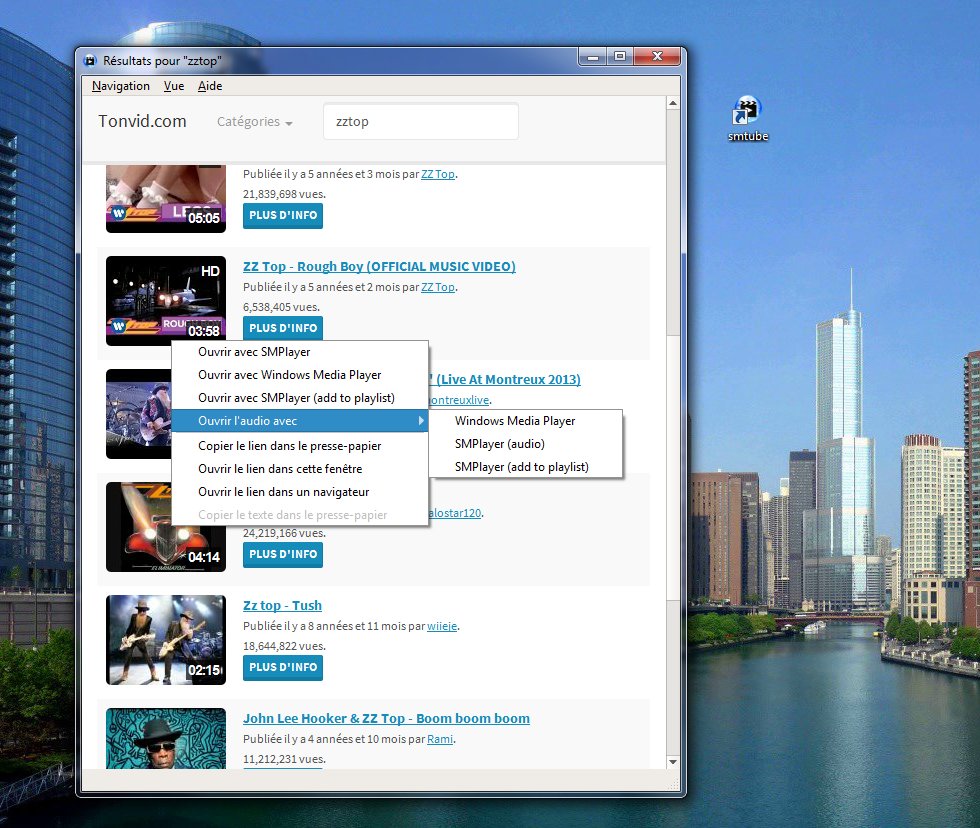
Task: Click the zztop search field
Action: point(421,121)
